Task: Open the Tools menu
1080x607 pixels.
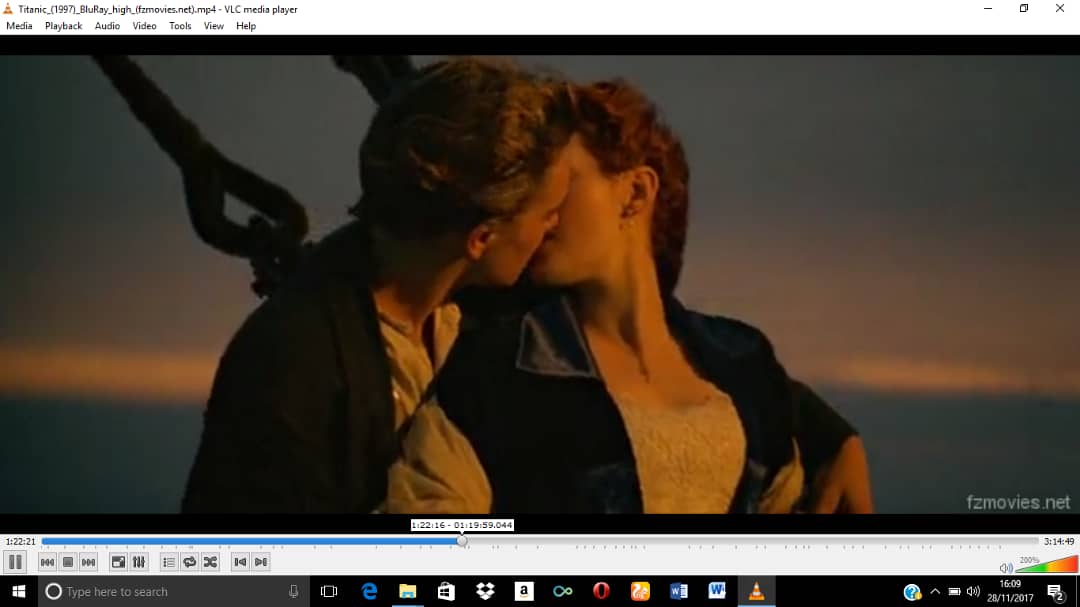Action: [x=180, y=26]
